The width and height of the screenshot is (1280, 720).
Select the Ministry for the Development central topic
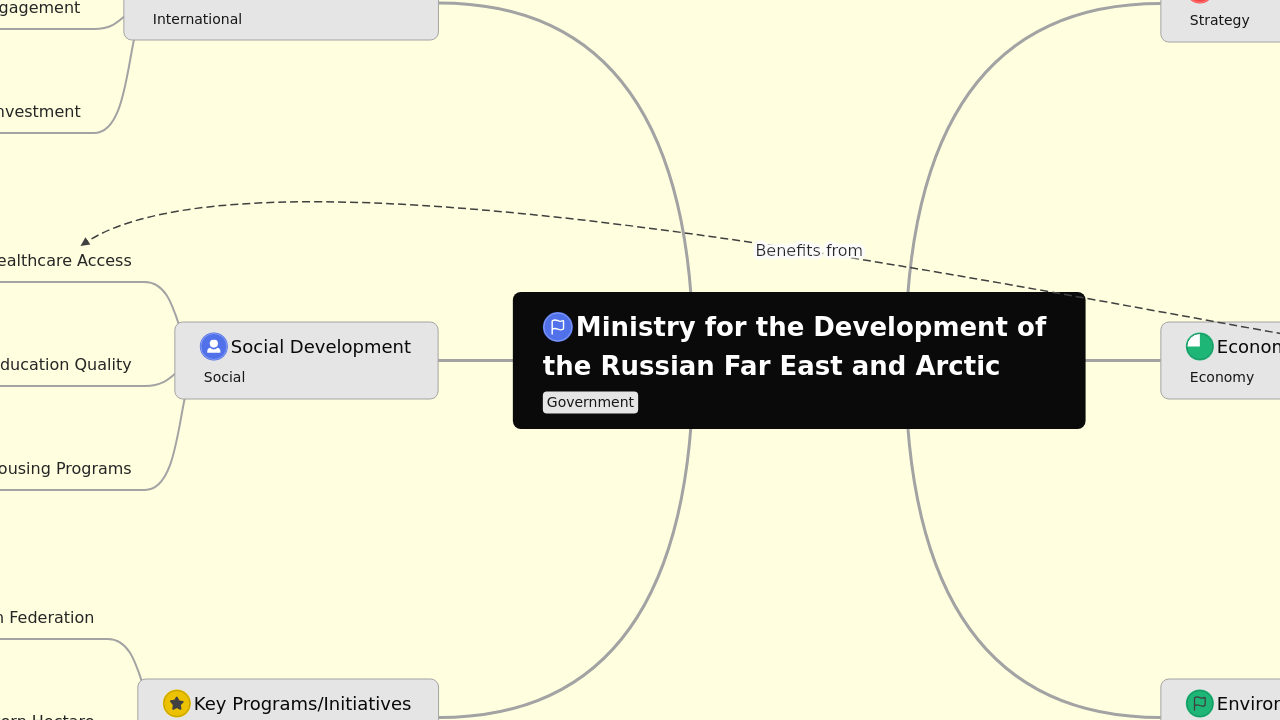click(799, 360)
